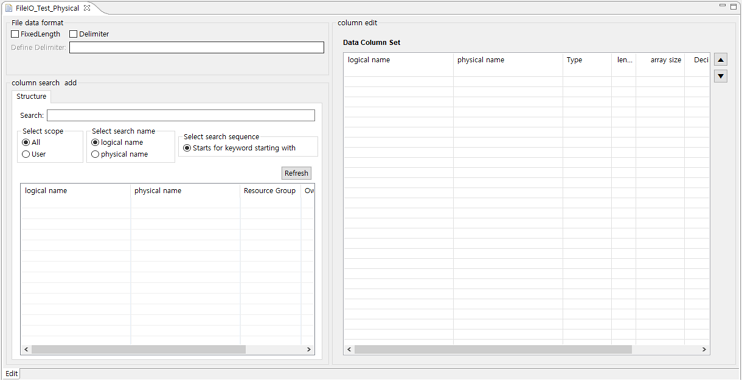This screenshot has height=380, width=742.
Task: Minimize the editor pane
Action: [x=722, y=5]
